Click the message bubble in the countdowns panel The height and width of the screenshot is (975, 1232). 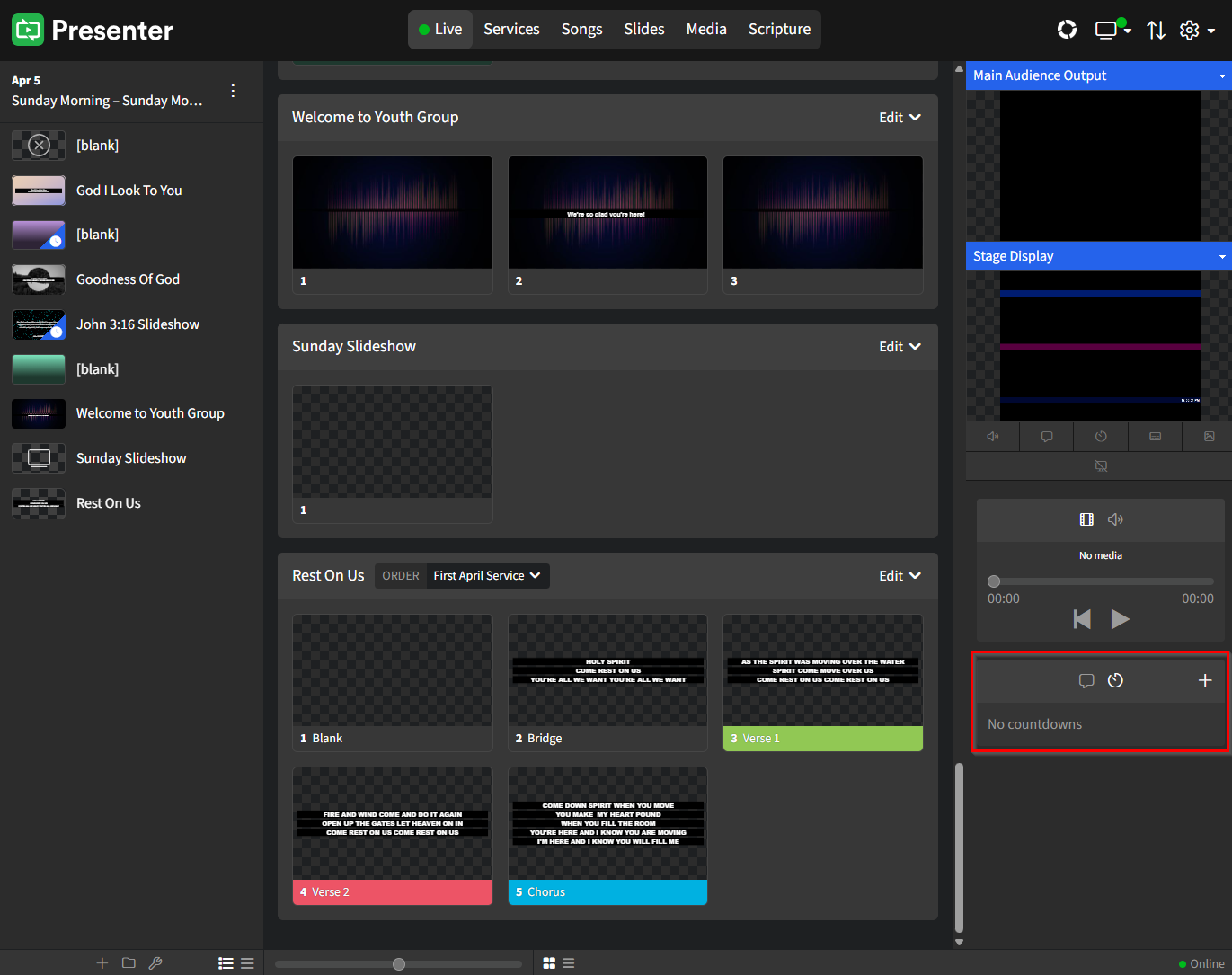click(x=1086, y=680)
